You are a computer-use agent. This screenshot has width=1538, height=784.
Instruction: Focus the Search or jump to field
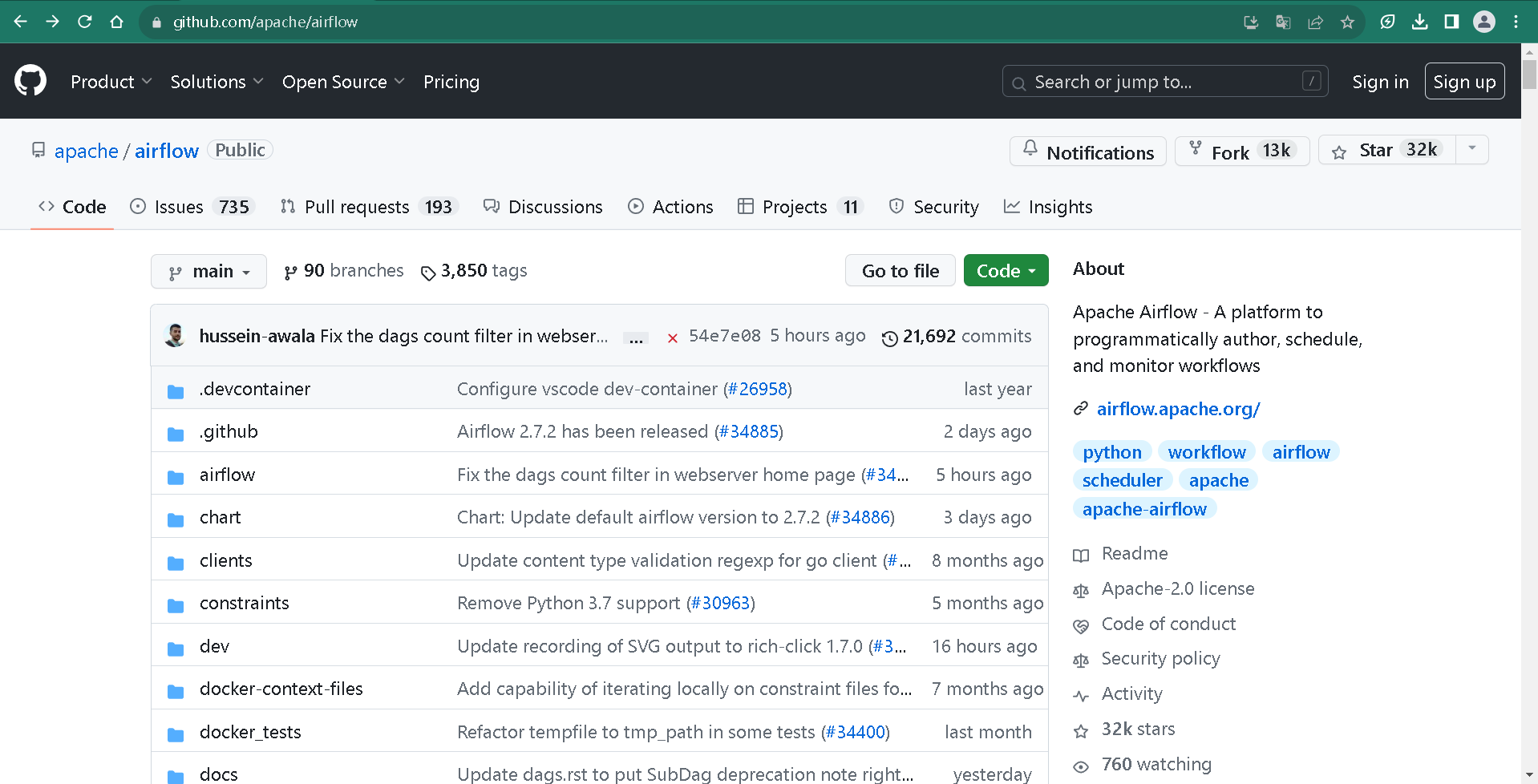pyautogui.click(x=1164, y=82)
